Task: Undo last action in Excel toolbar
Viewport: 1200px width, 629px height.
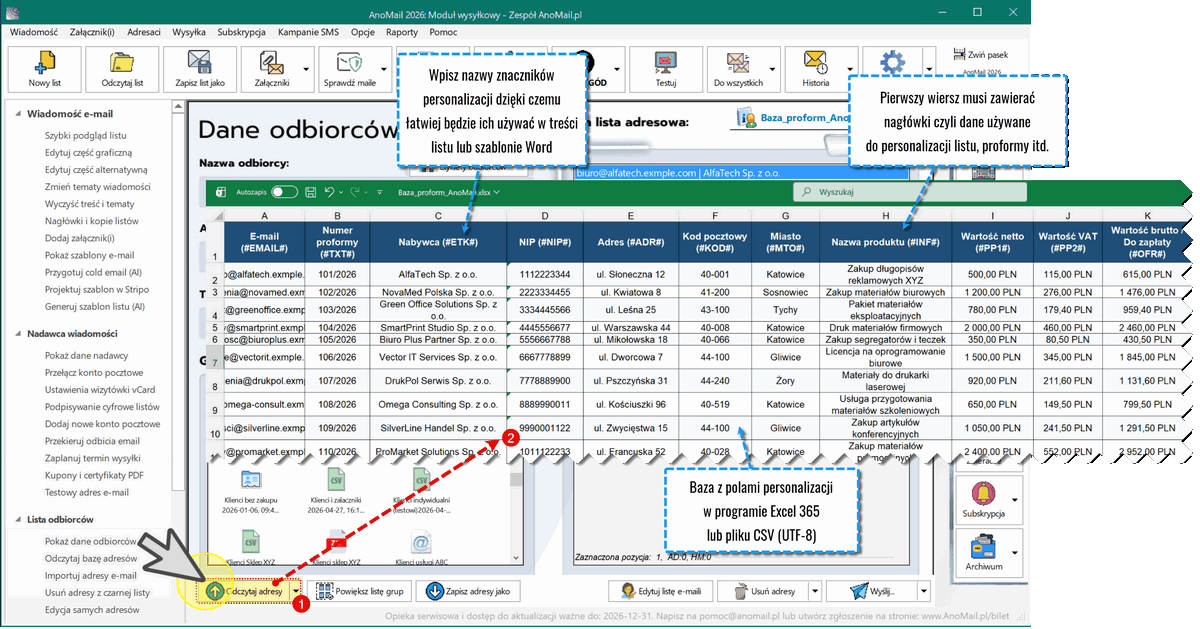Action: coord(330,191)
